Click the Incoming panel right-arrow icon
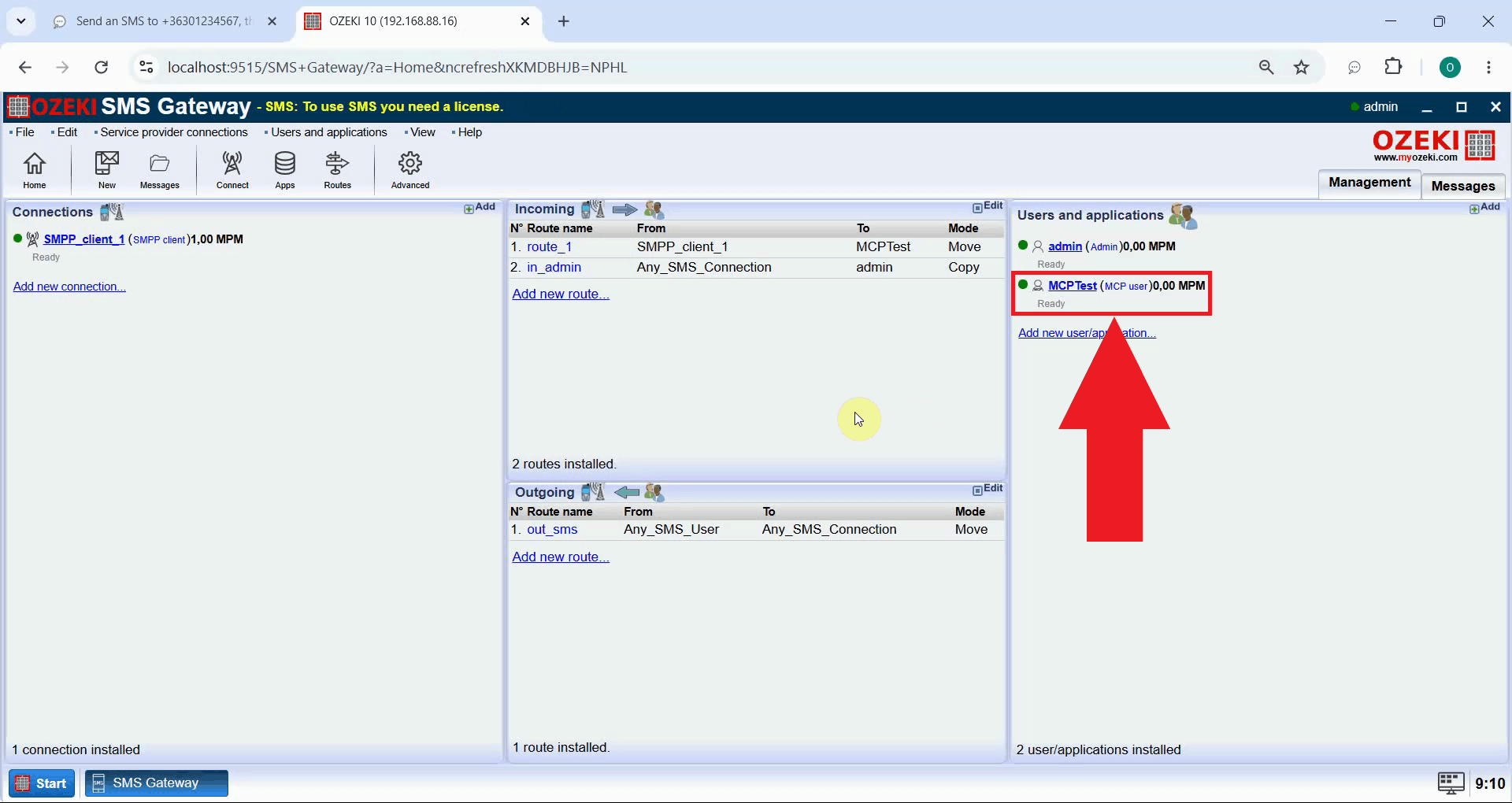 [x=624, y=209]
